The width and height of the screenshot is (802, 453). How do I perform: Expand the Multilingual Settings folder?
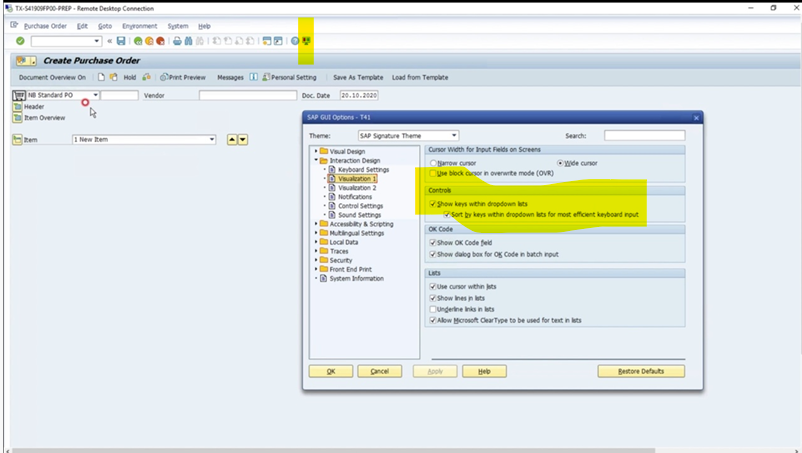316,233
